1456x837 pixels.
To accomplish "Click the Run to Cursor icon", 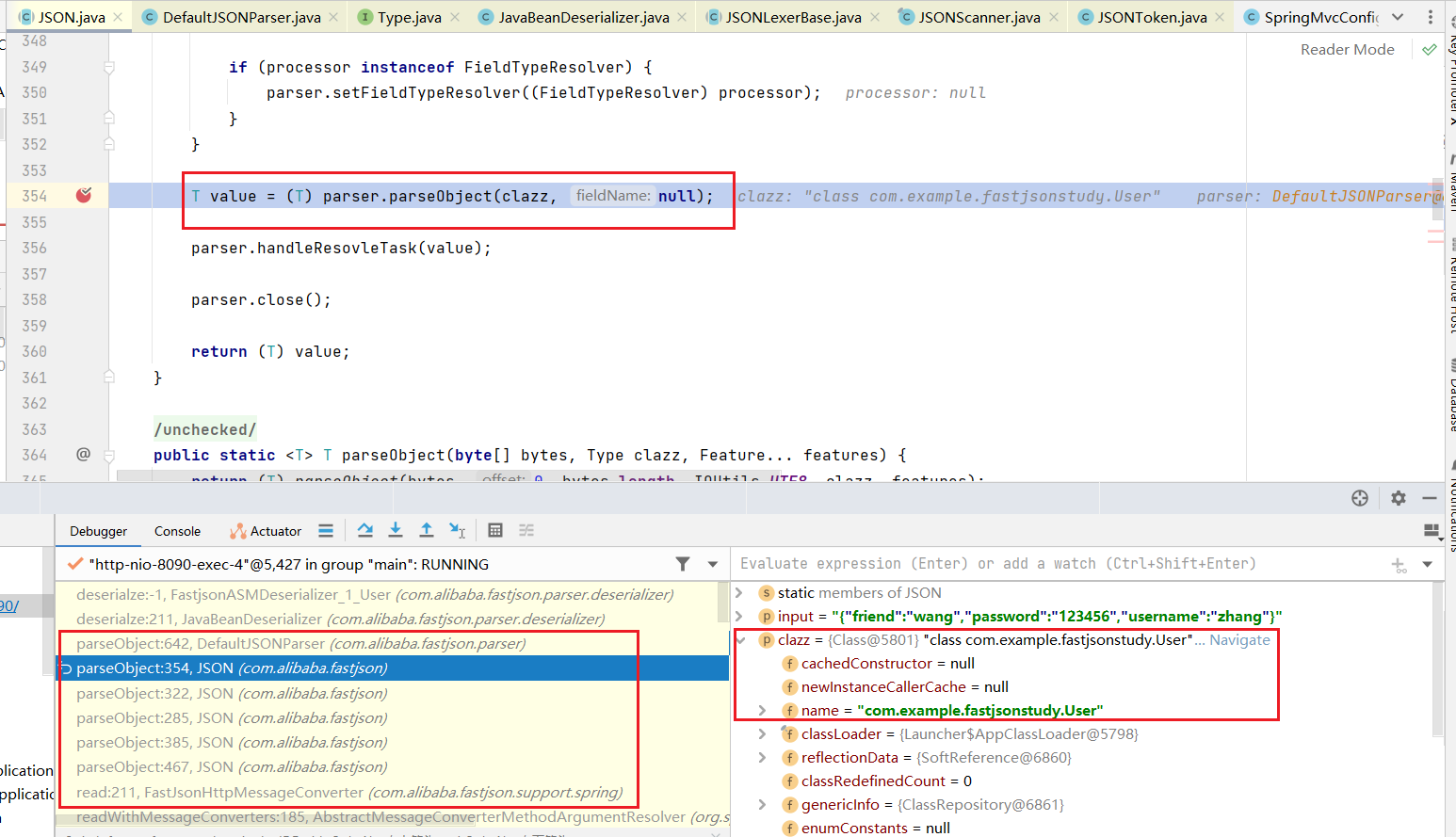I will 458,530.
